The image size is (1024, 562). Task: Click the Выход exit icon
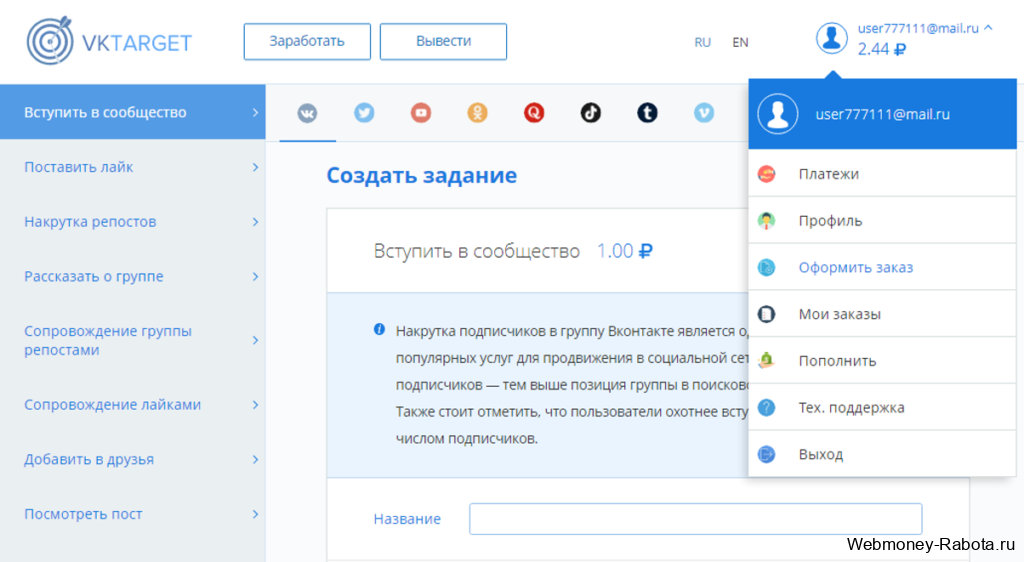coord(767,454)
